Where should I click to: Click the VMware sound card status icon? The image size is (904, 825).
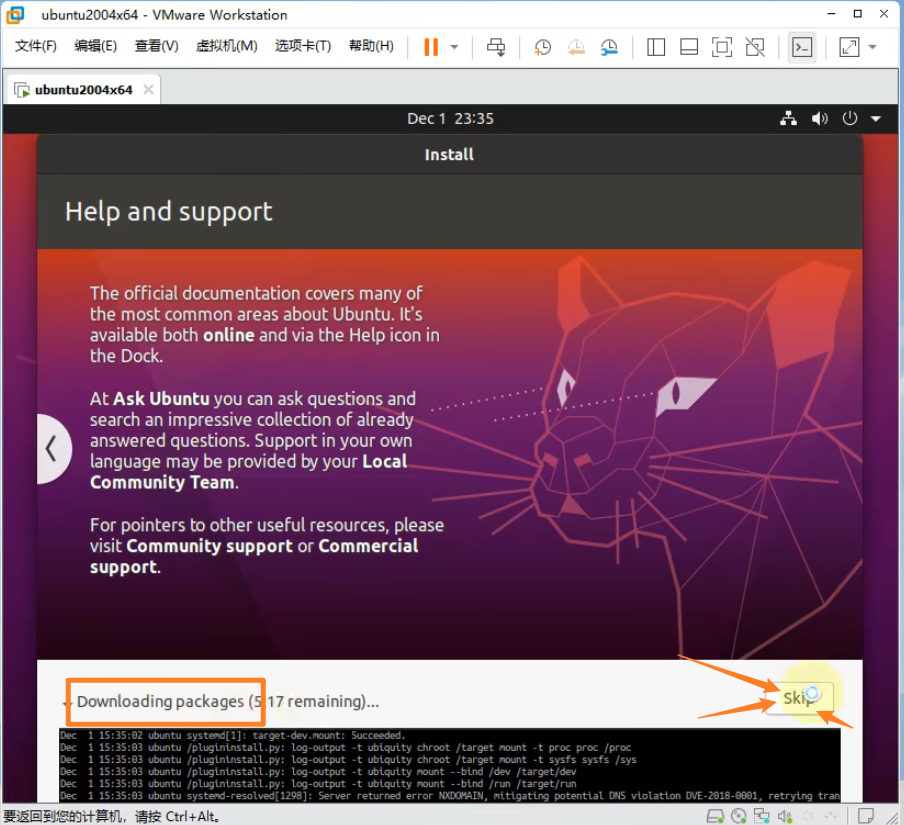tap(785, 816)
